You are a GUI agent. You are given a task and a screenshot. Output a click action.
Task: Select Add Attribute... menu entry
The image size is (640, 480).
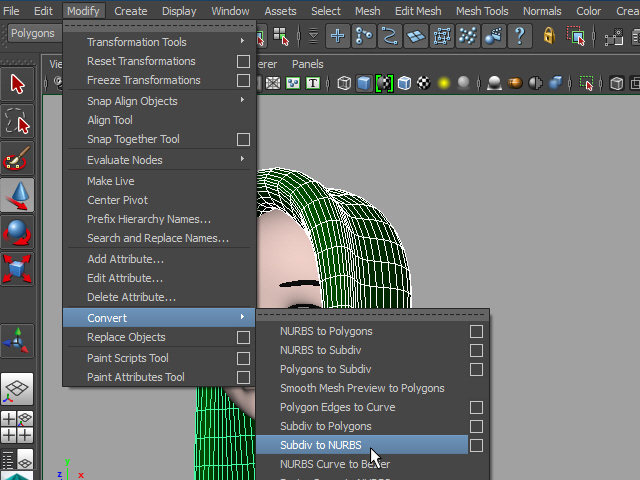coord(125,259)
